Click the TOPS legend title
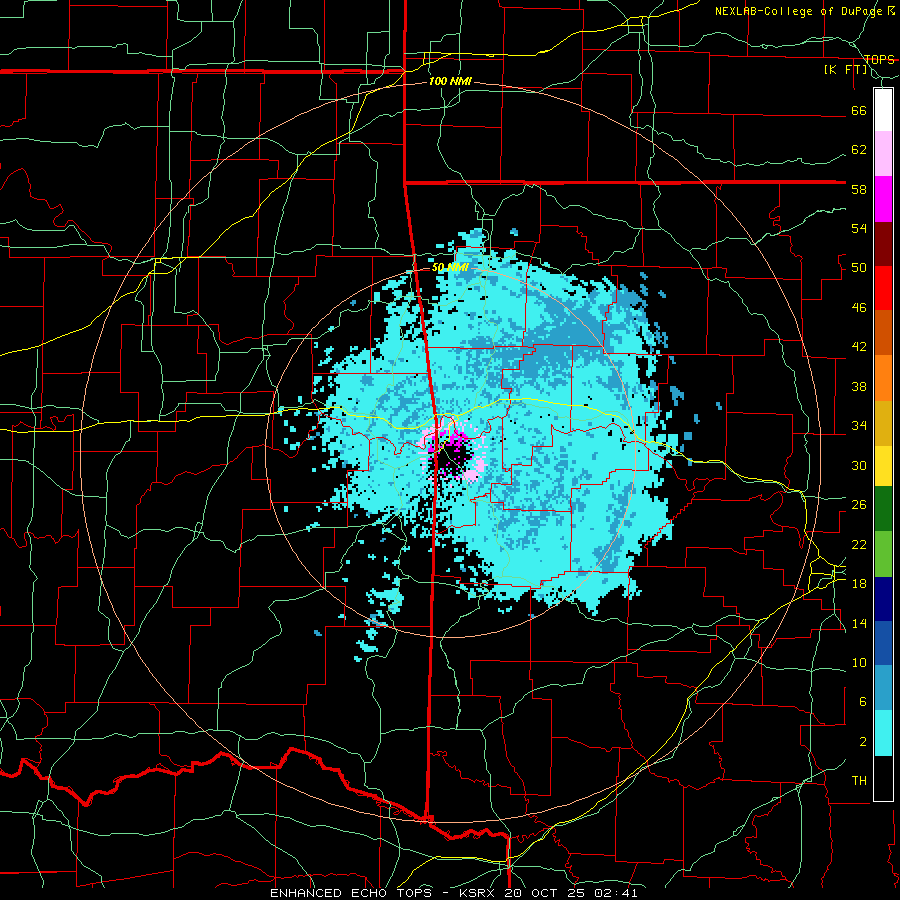Screen dimensions: 900x900 pos(879,59)
